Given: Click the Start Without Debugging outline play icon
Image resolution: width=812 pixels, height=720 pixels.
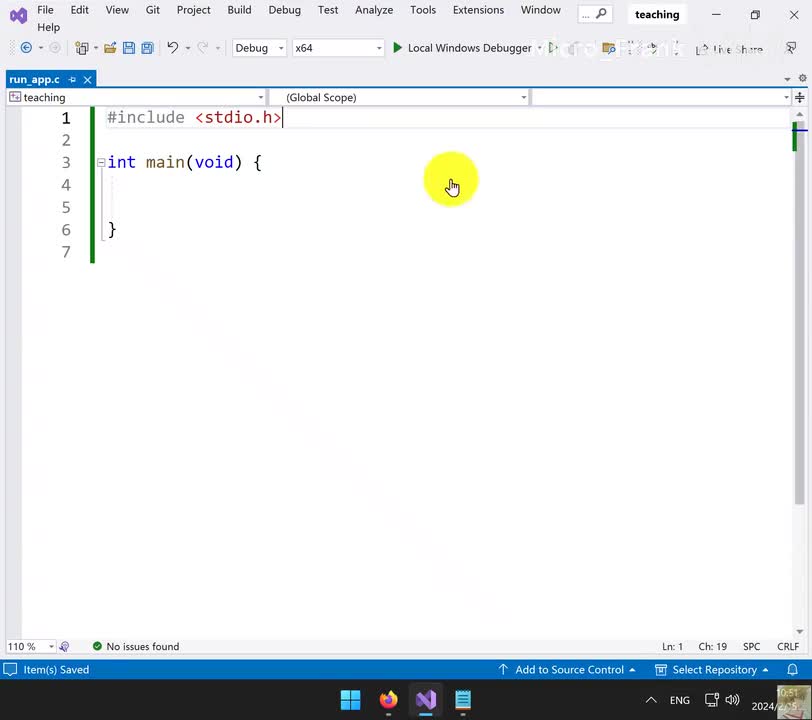Looking at the screenshot, I should 553,48.
